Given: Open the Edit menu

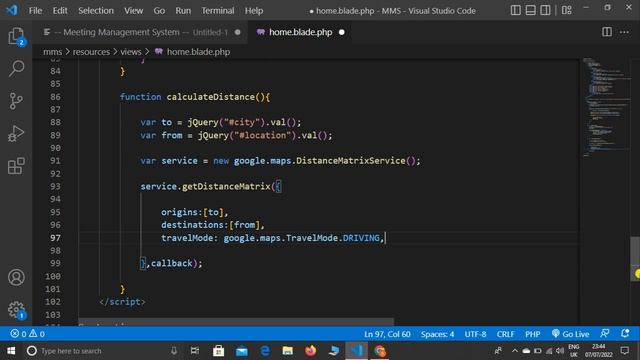Looking at the screenshot, I should (x=60, y=11).
